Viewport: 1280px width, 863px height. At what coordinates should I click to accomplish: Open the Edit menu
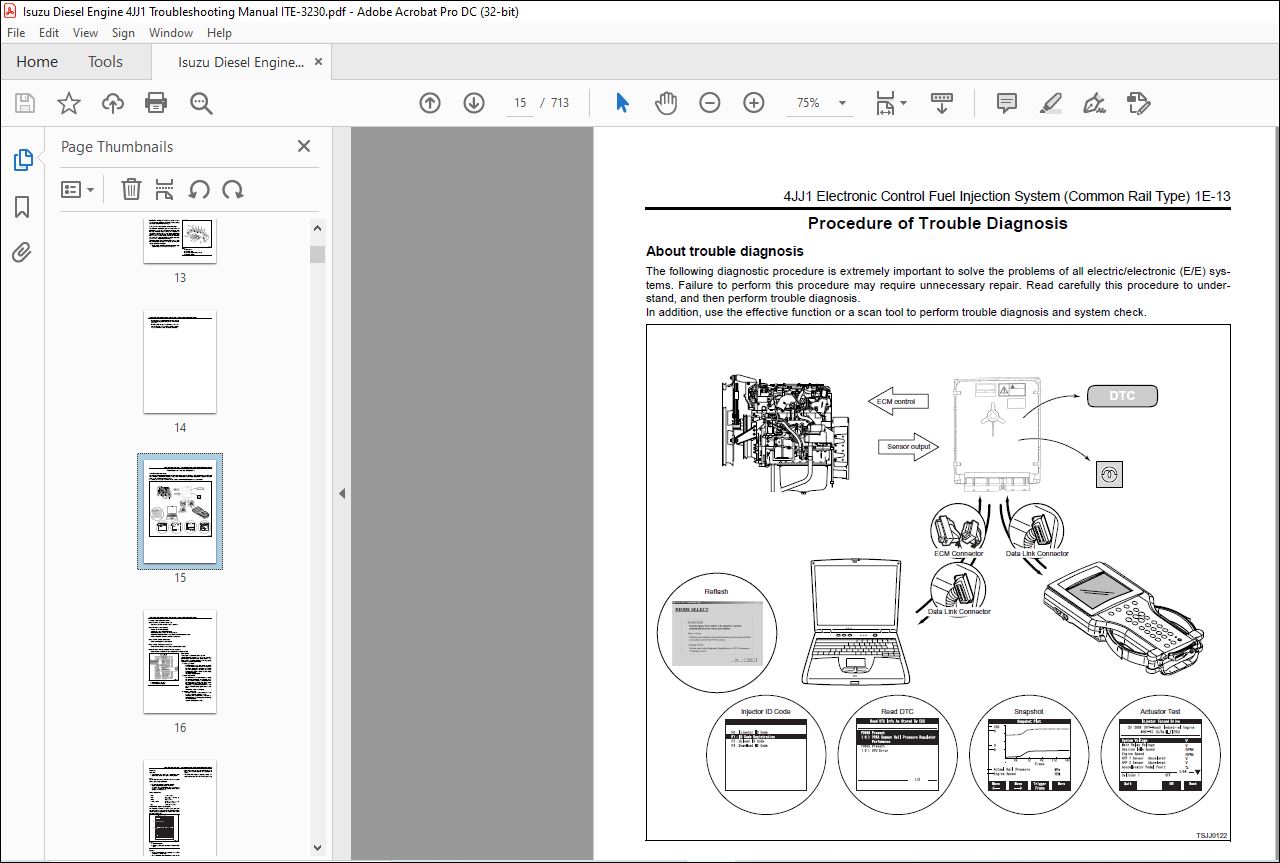coord(49,32)
